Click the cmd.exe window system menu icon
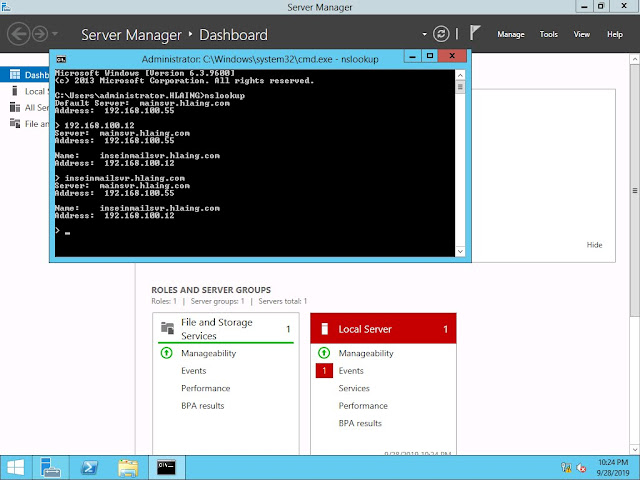This screenshot has height=480, width=640. [61, 60]
